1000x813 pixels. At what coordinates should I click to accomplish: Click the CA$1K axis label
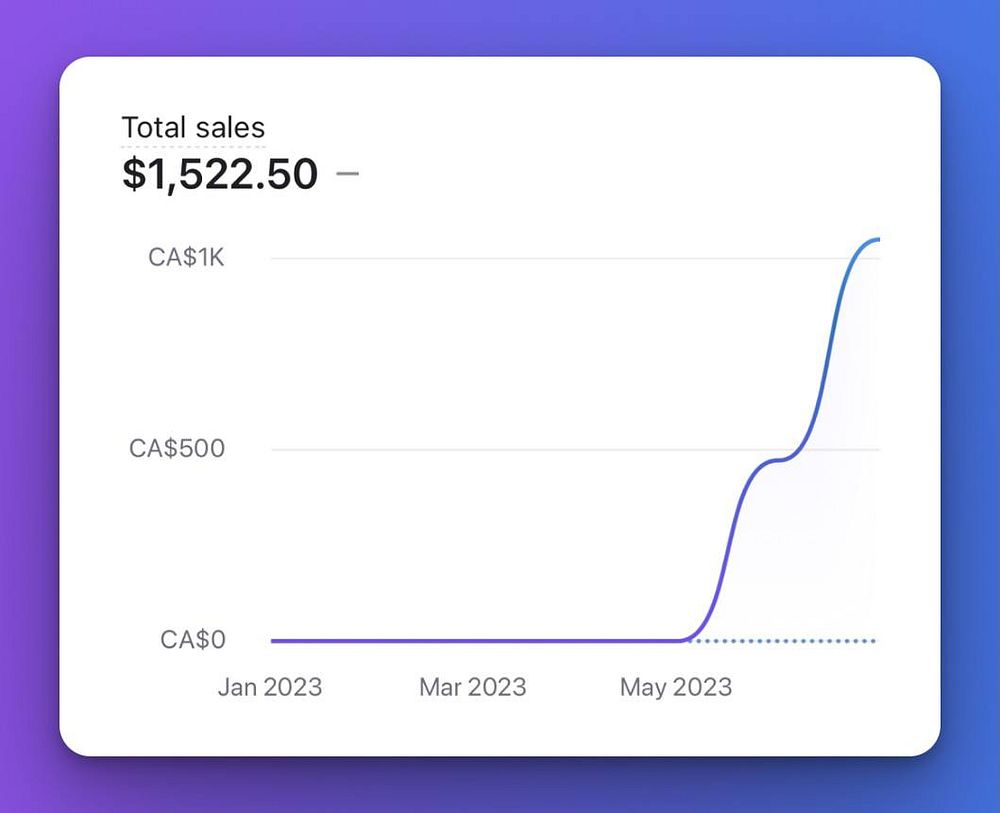point(187,258)
